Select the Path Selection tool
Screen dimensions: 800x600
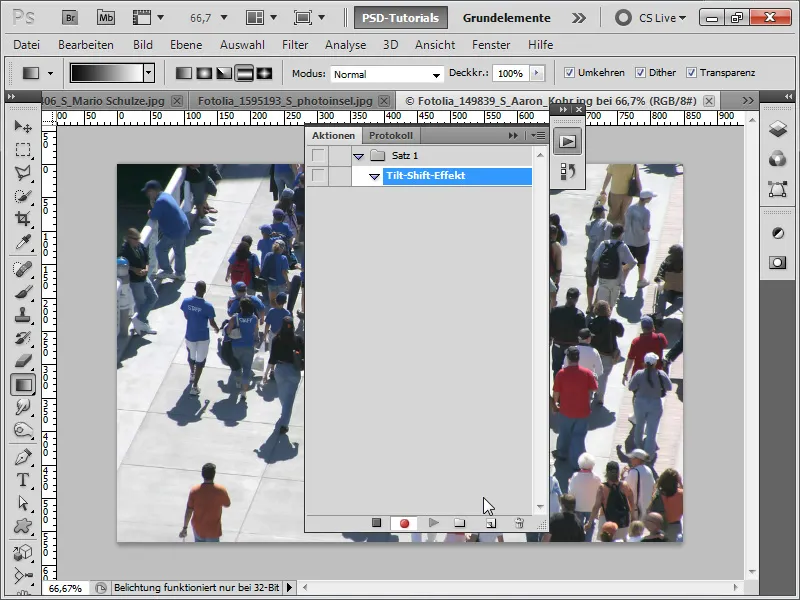click(22, 503)
